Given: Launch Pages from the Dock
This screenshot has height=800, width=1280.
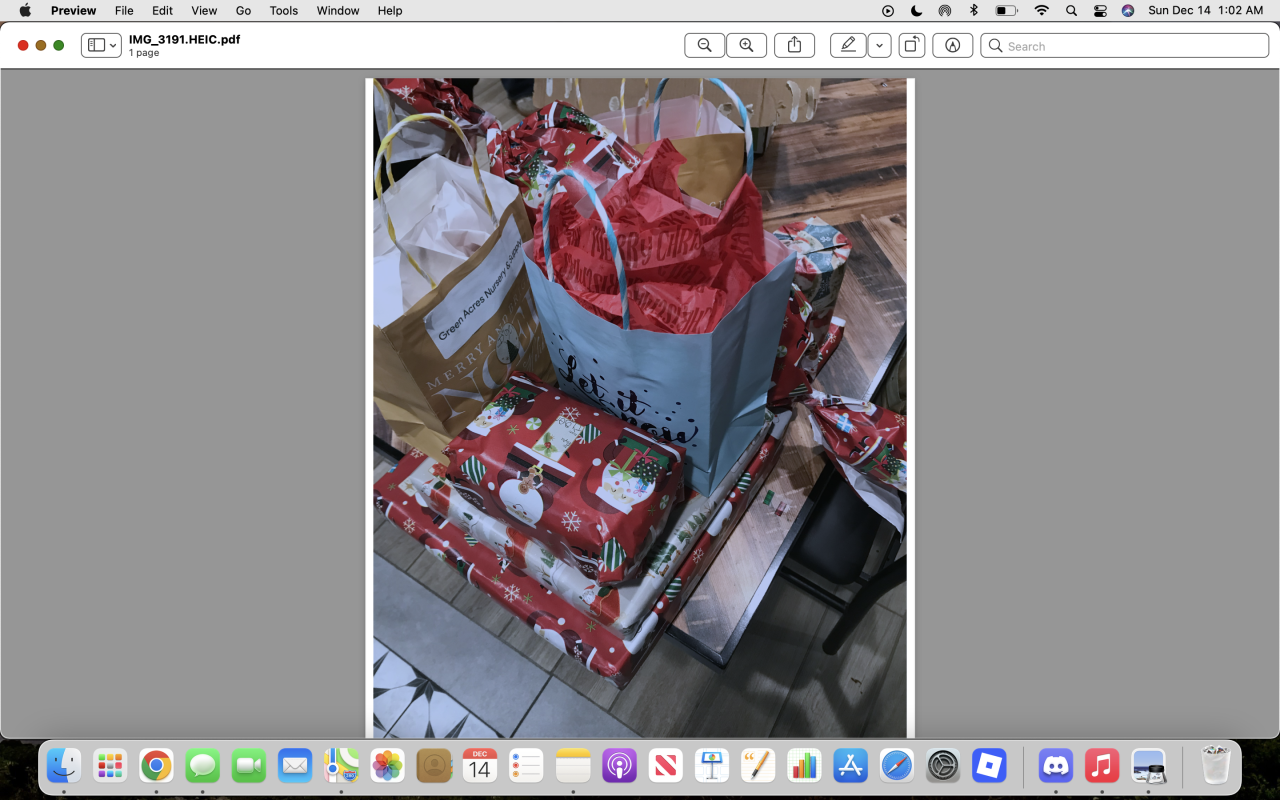Looking at the screenshot, I should (x=758, y=767).
